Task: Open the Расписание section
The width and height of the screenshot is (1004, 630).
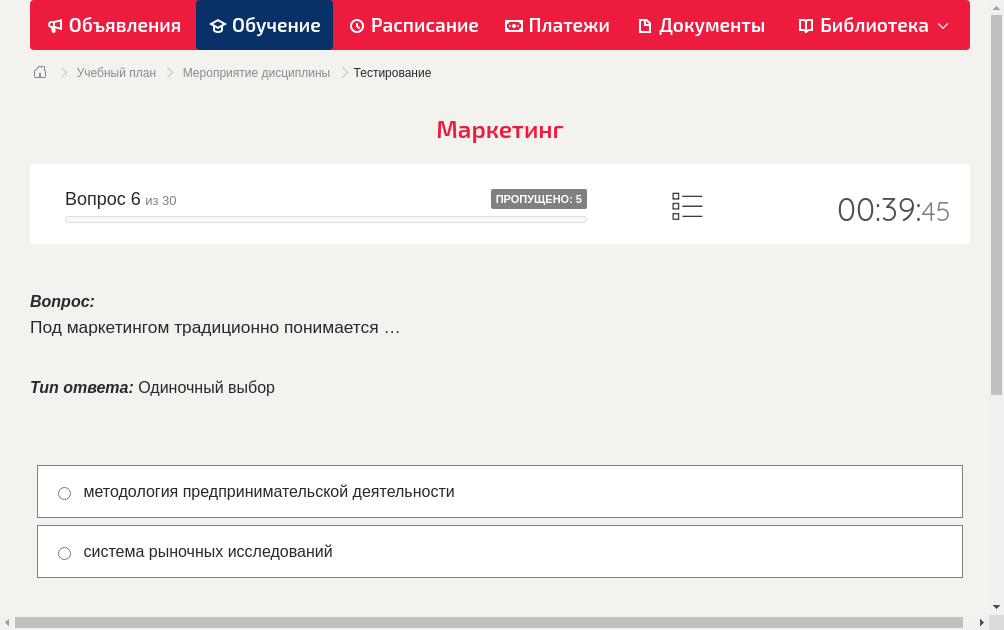Action: tap(413, 25)
